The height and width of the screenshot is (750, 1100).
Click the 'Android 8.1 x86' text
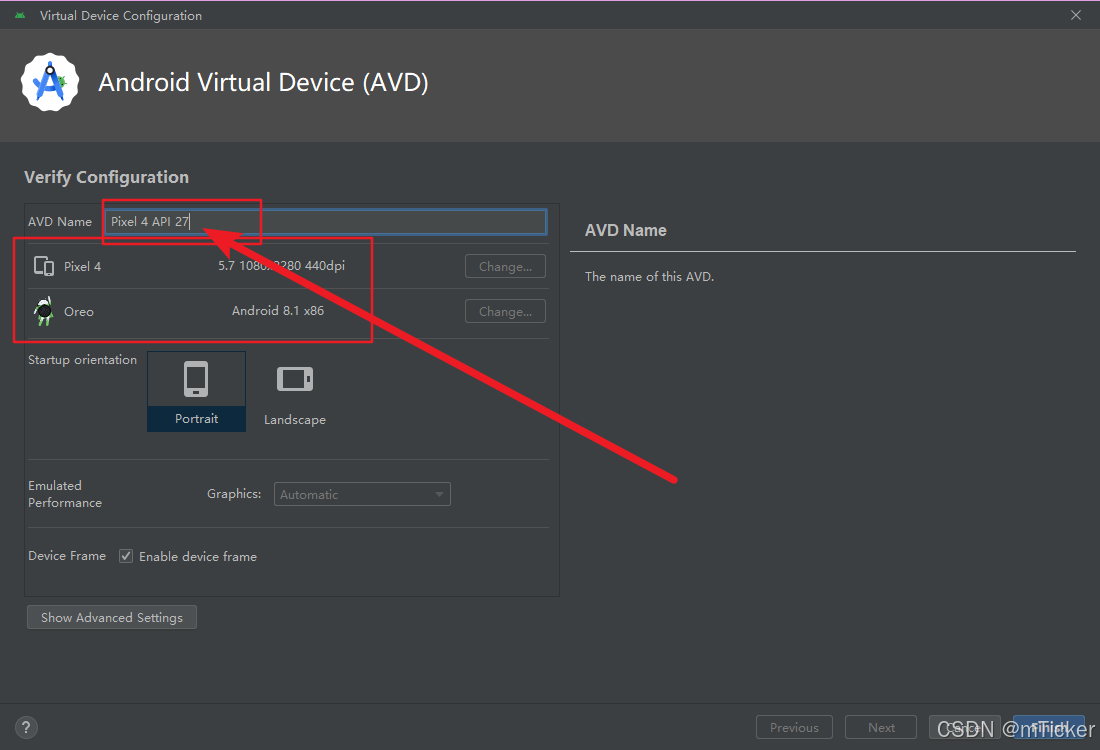(x=278, y=311)
